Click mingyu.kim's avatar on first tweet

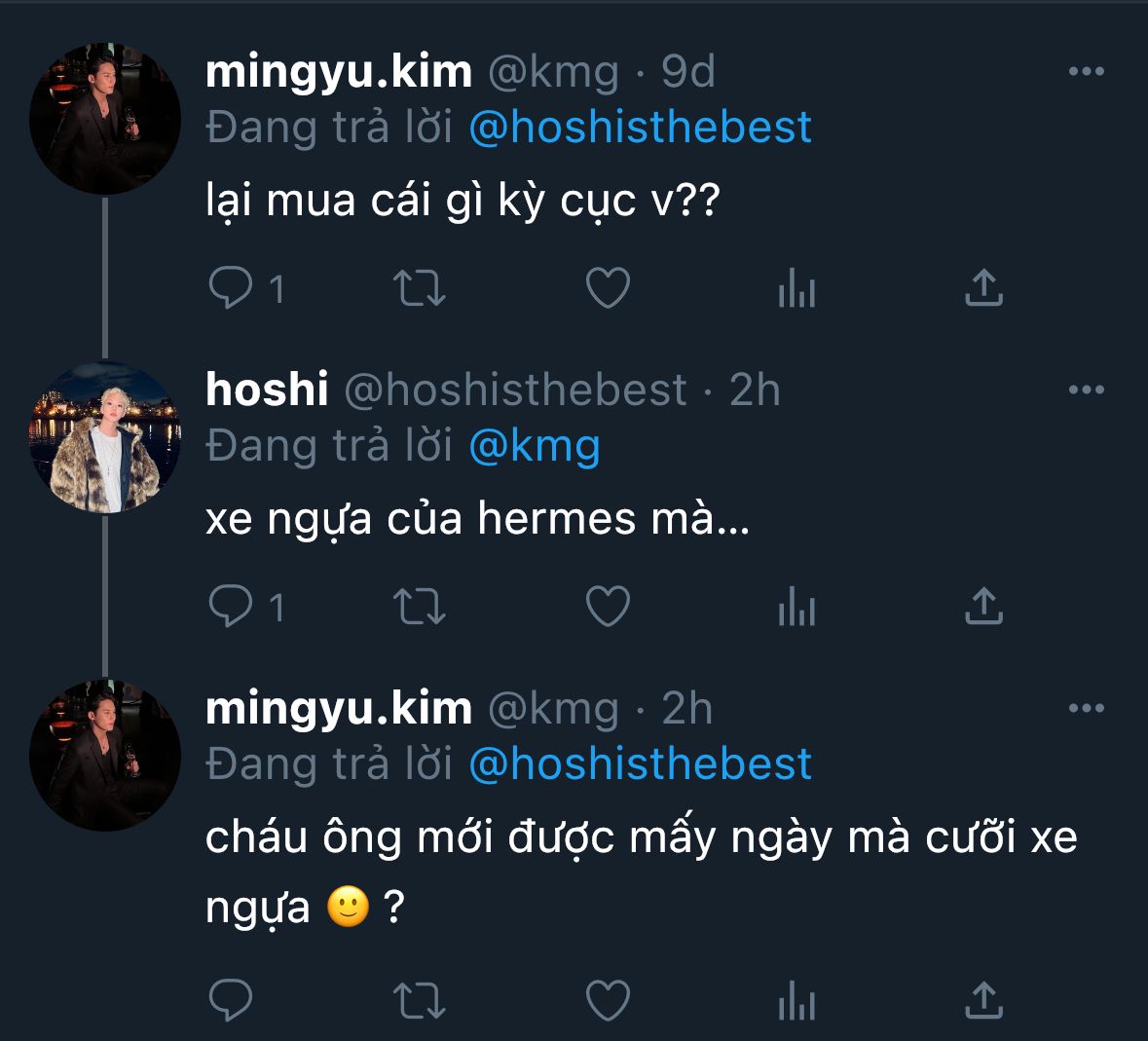click(x=105, y=119)
